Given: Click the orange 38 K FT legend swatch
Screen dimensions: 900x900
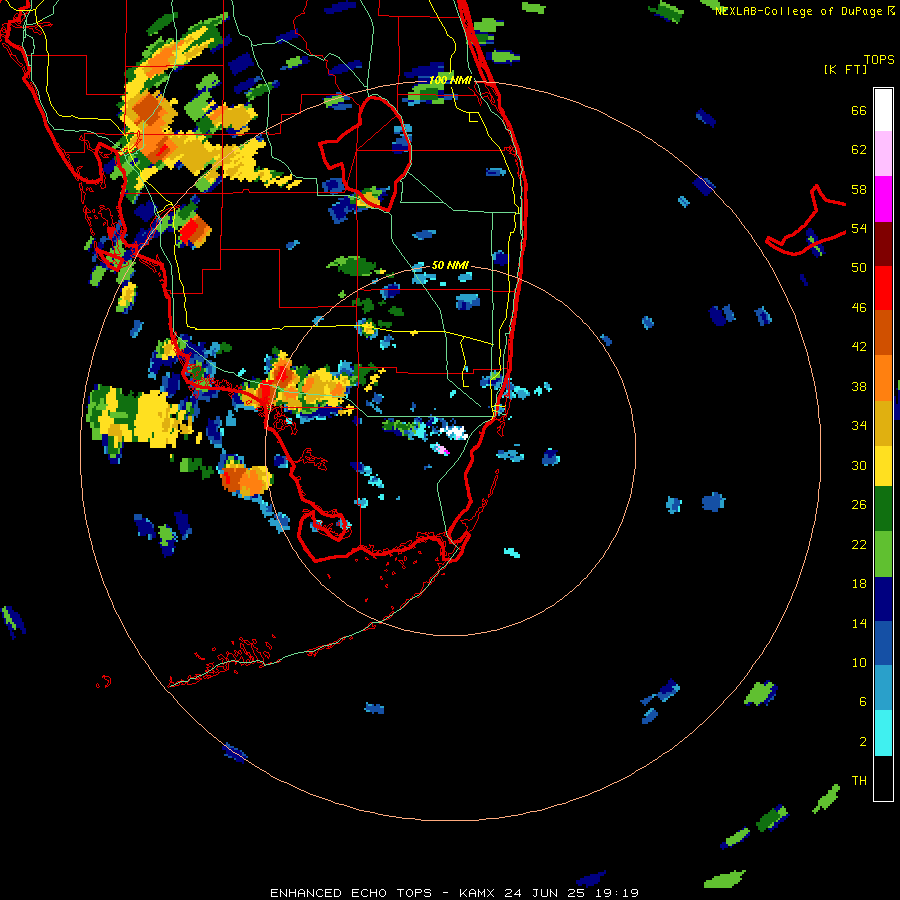Looking at the screenshot, I should coord(883,378).
